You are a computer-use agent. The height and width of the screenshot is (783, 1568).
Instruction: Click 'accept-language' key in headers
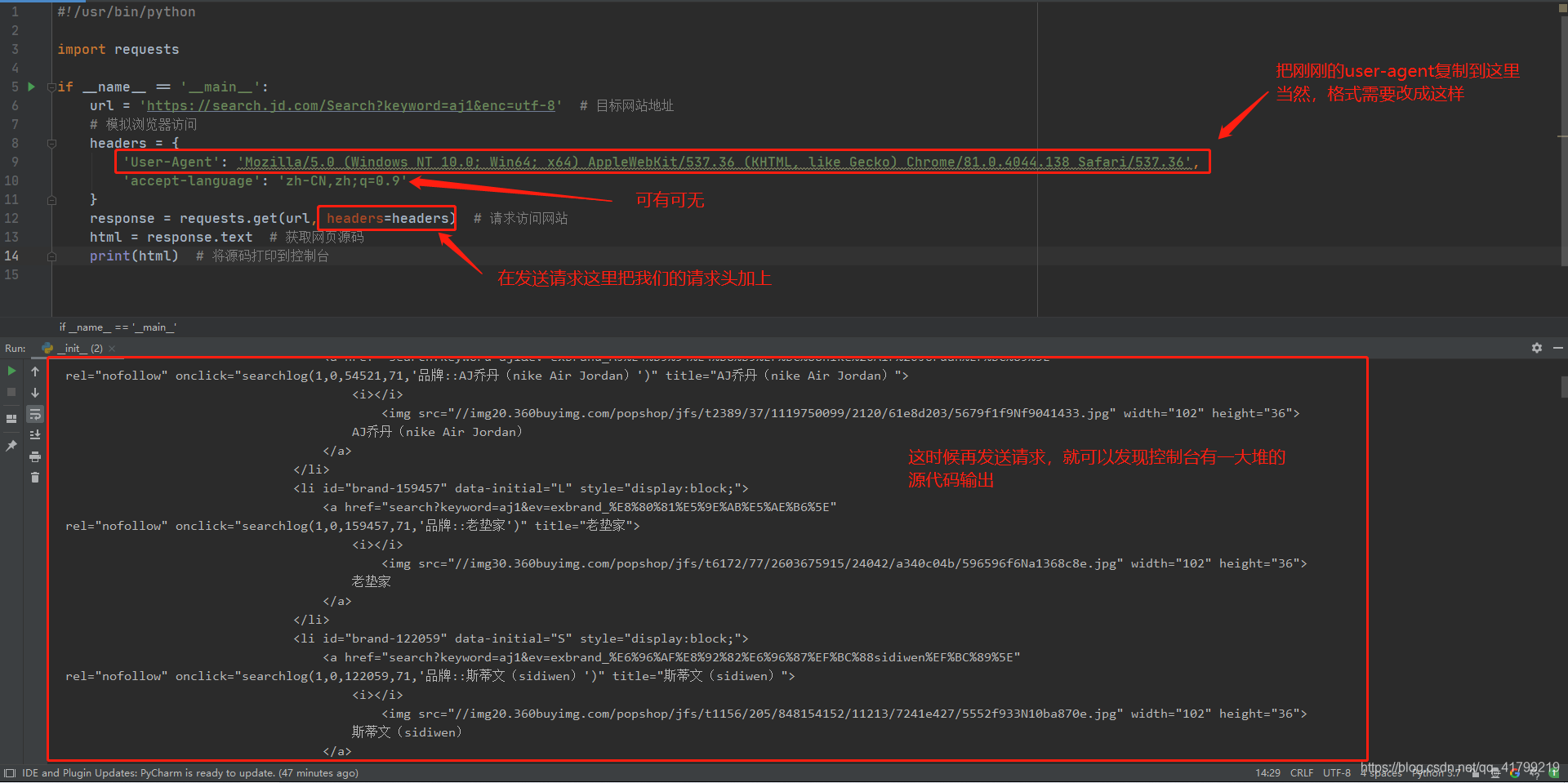[x=191, y=181]
